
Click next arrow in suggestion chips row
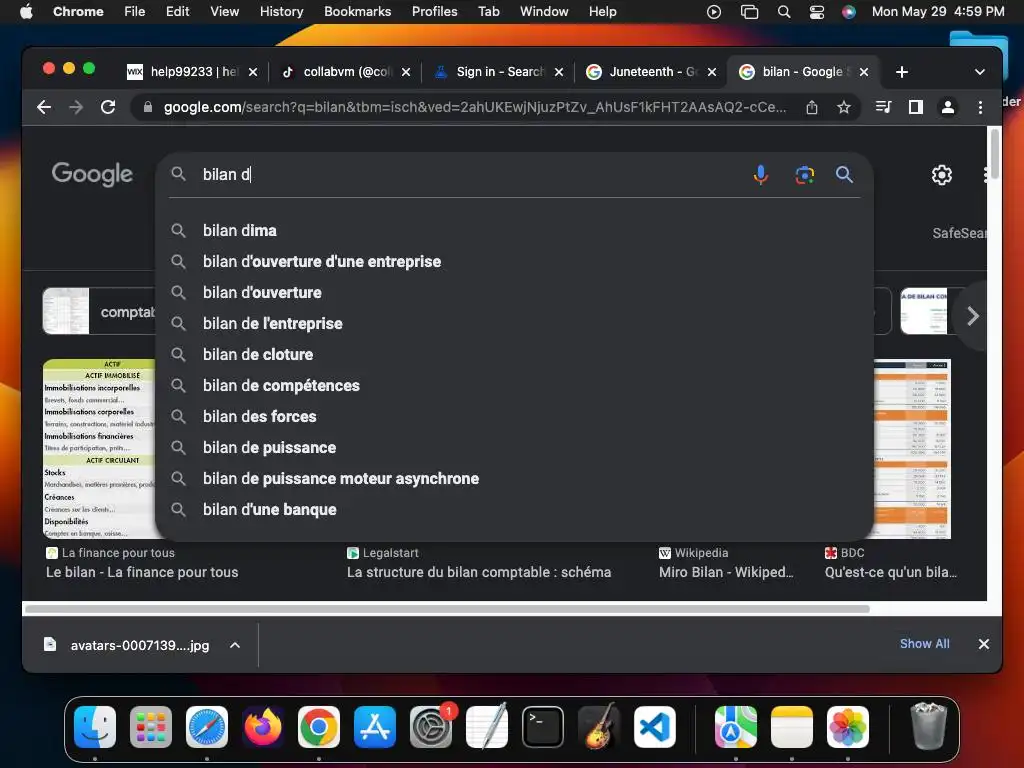pos(972,316)
